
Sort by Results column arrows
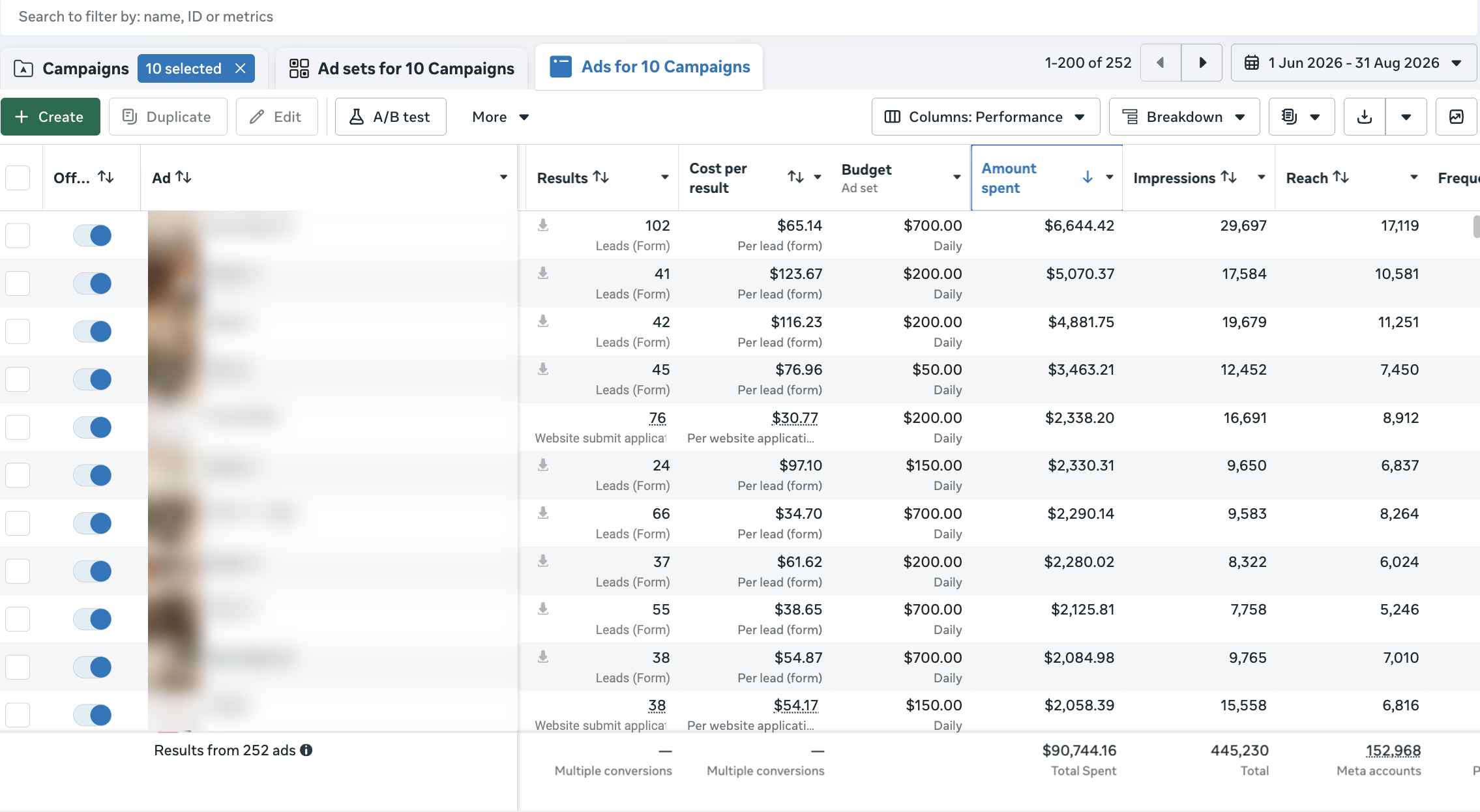(601, 177)
